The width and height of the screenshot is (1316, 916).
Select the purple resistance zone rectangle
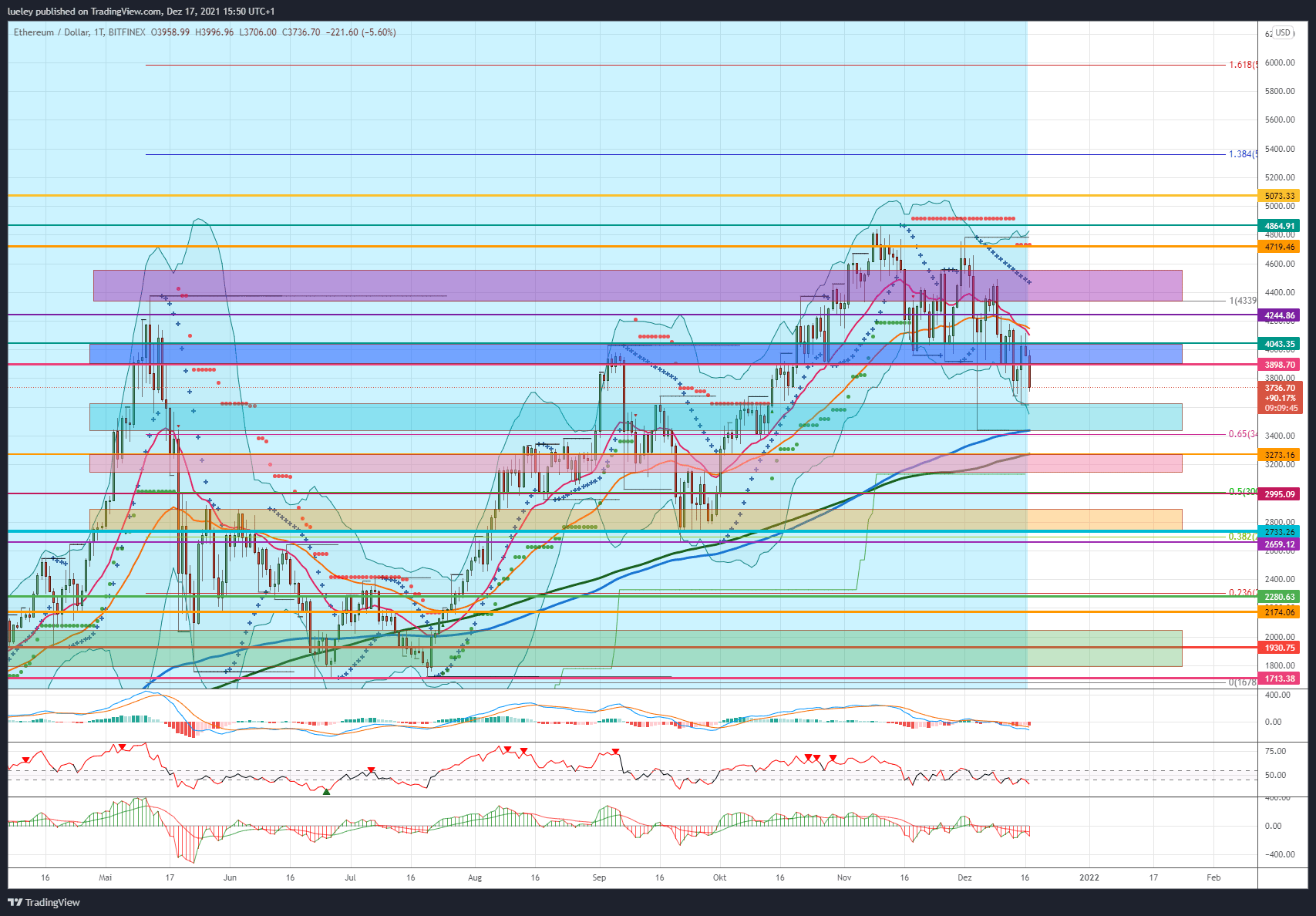(x=638, y=285)
